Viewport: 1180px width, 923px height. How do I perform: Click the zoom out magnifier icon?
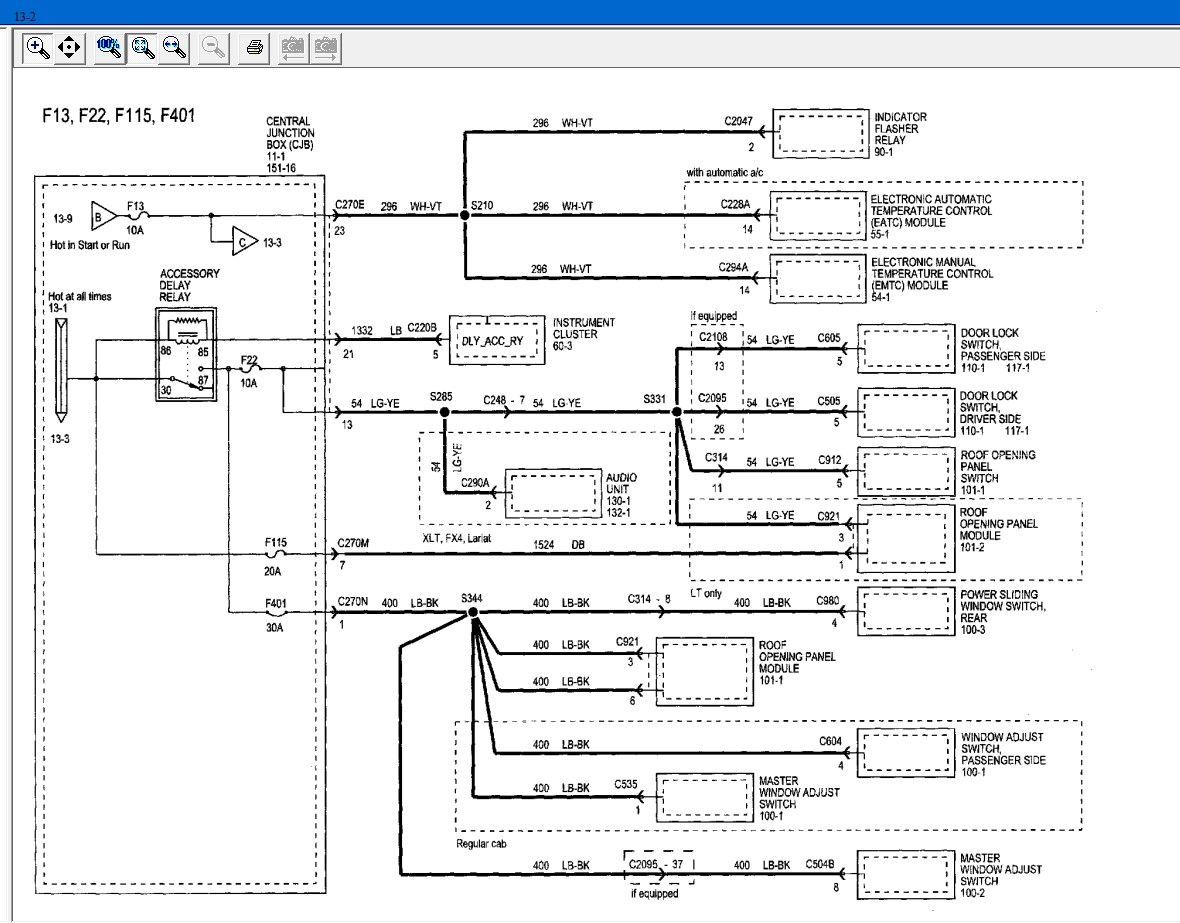click(x=213, y=47)
